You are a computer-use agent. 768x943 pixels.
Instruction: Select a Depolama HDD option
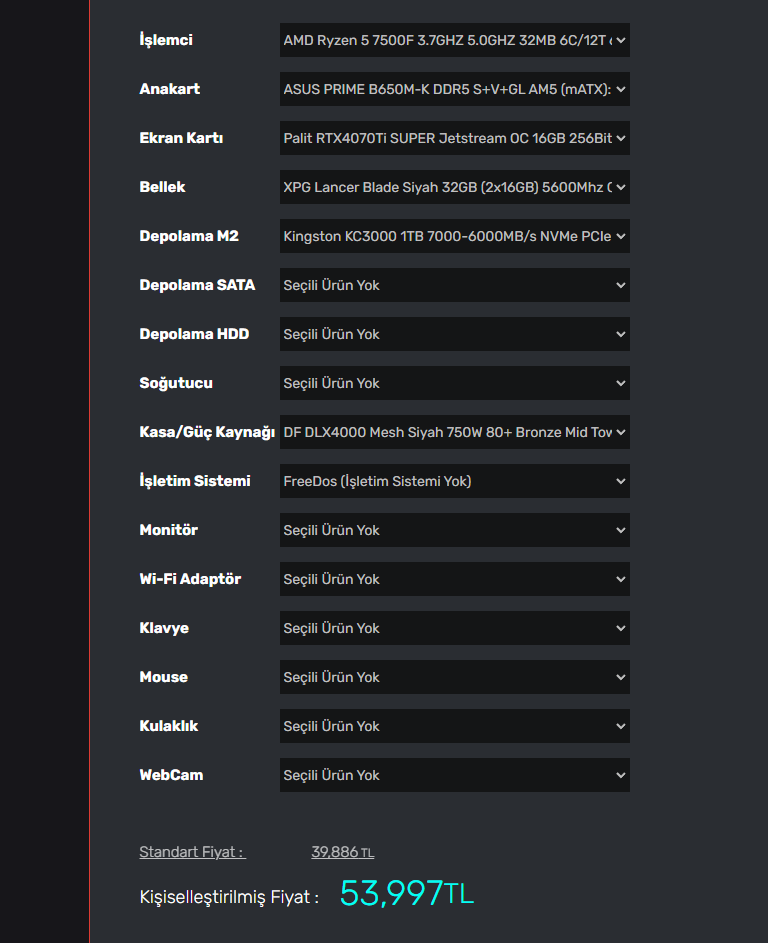pos(454,334)
